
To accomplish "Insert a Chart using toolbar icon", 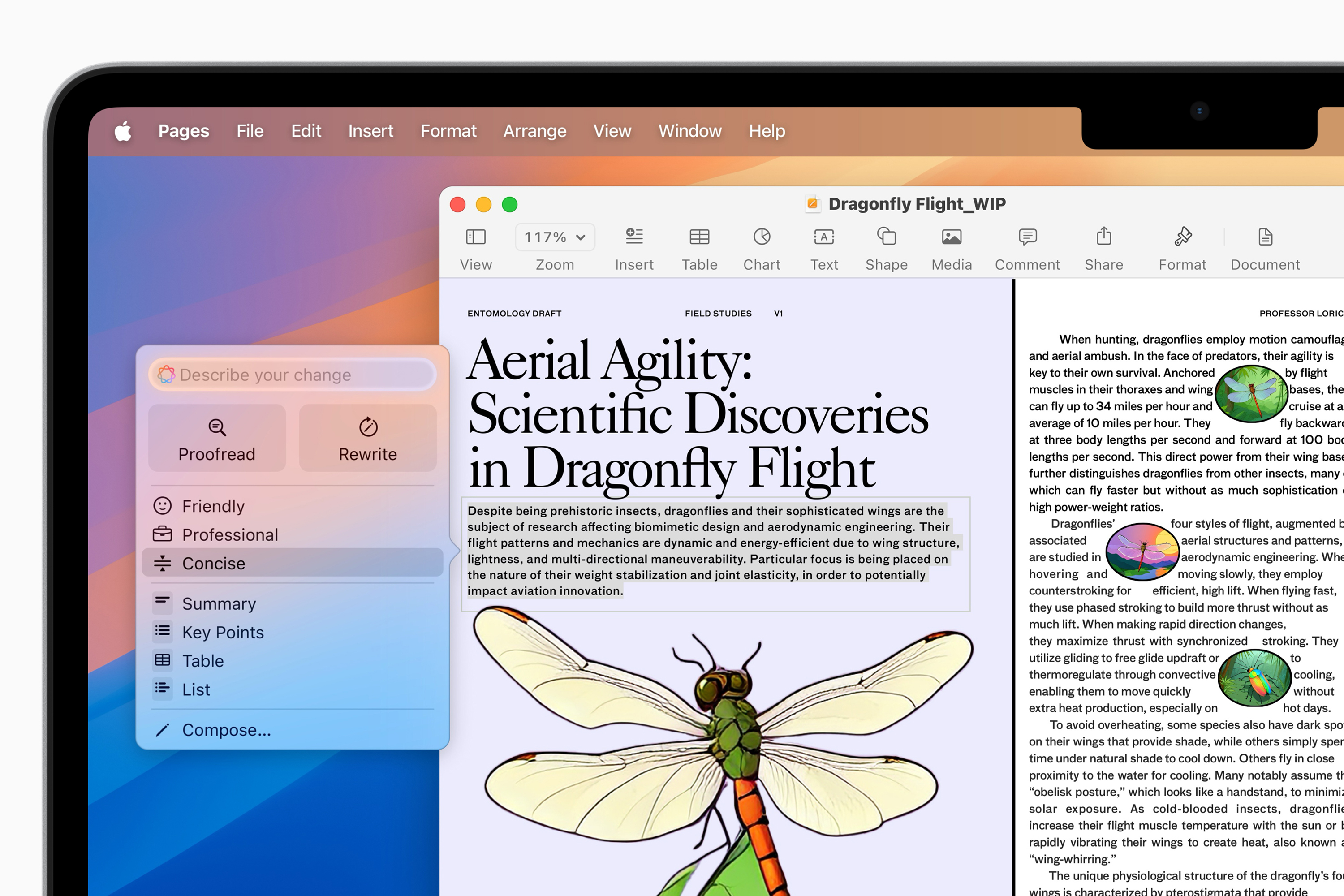I will click(761, 237).
